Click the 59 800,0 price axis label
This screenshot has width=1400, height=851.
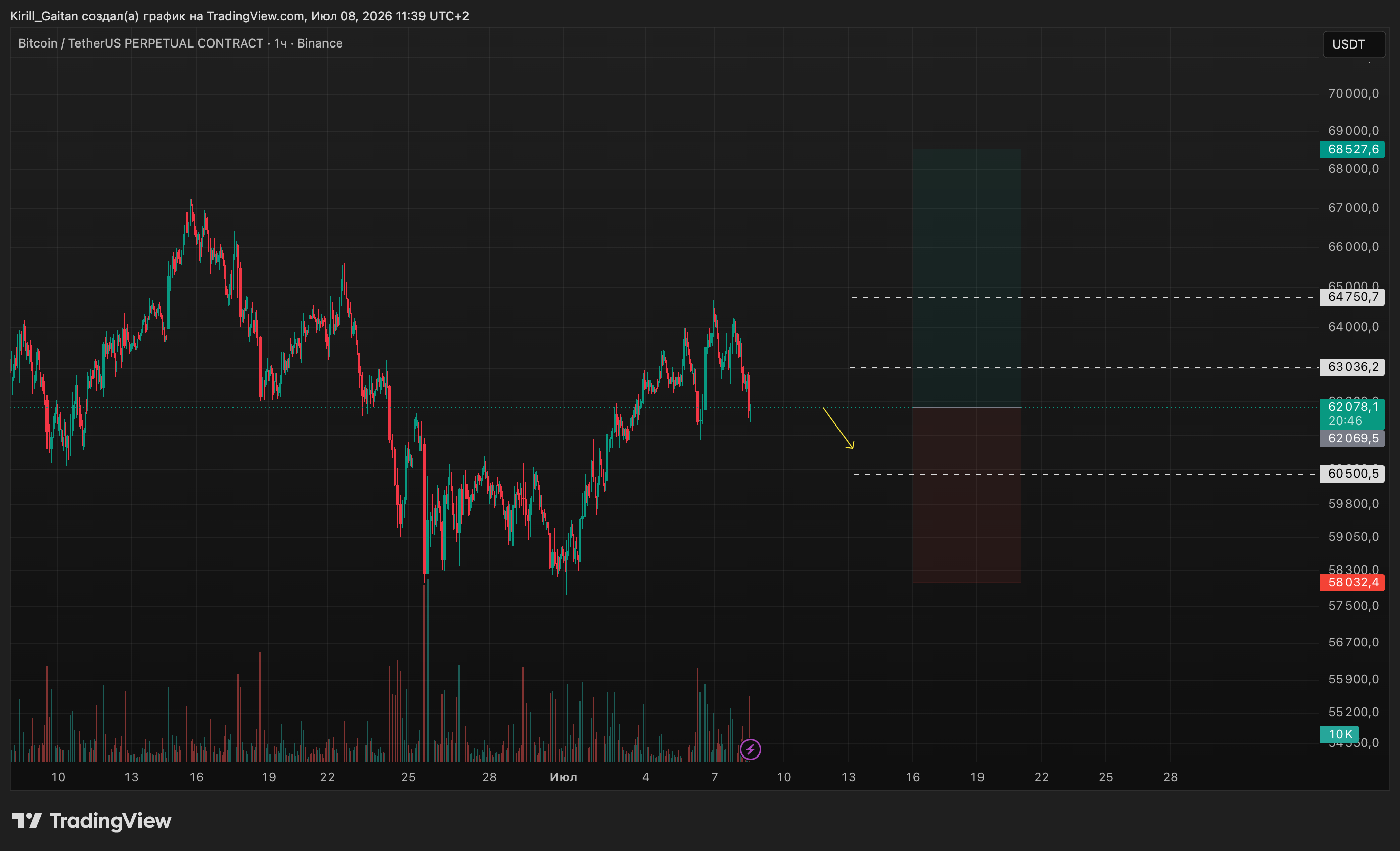(x=1354, y=503)
